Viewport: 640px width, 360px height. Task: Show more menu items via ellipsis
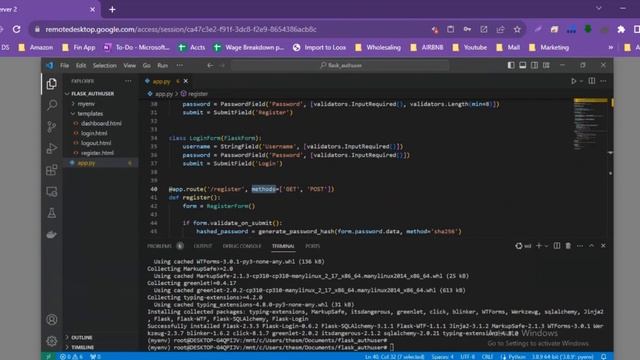180,65
